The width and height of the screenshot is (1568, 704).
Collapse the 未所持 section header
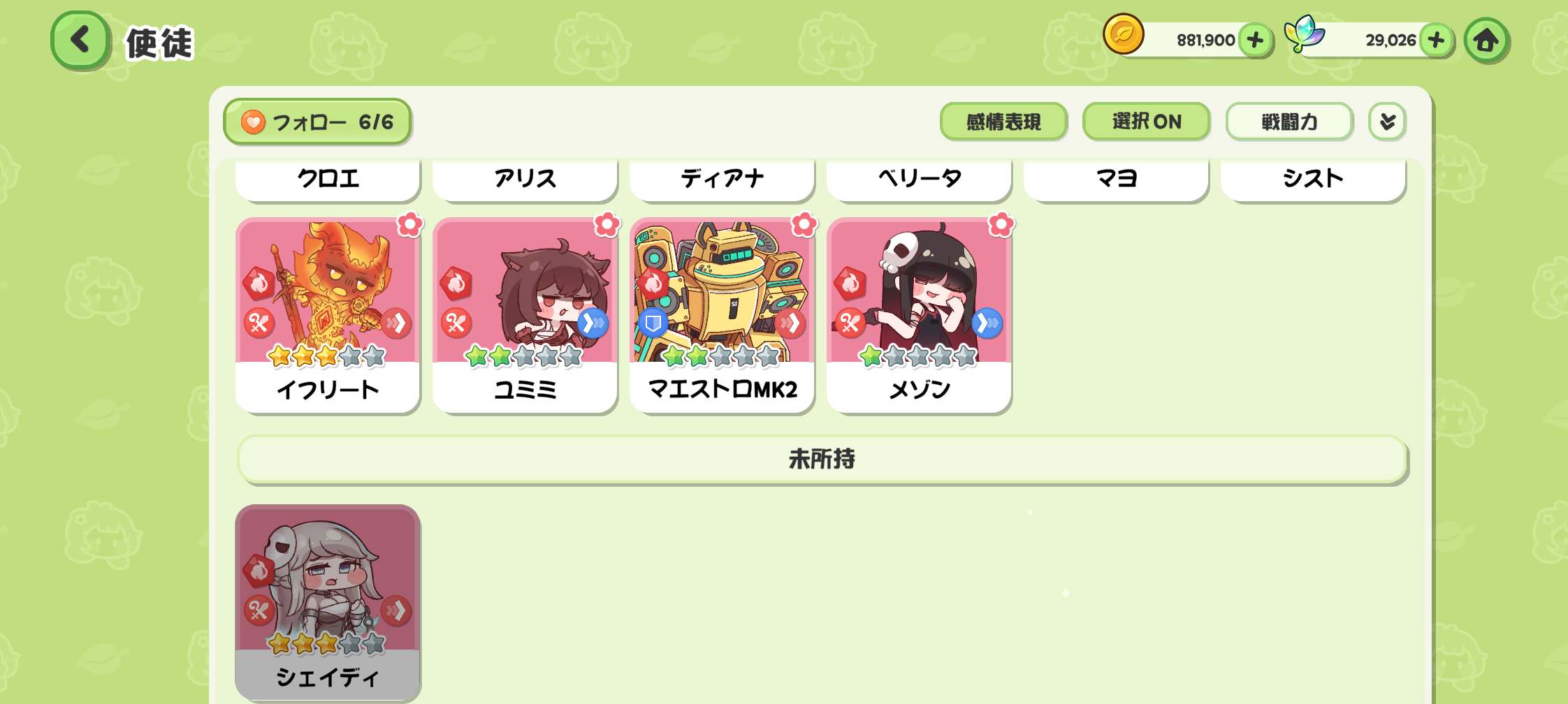tap(822, 459)
